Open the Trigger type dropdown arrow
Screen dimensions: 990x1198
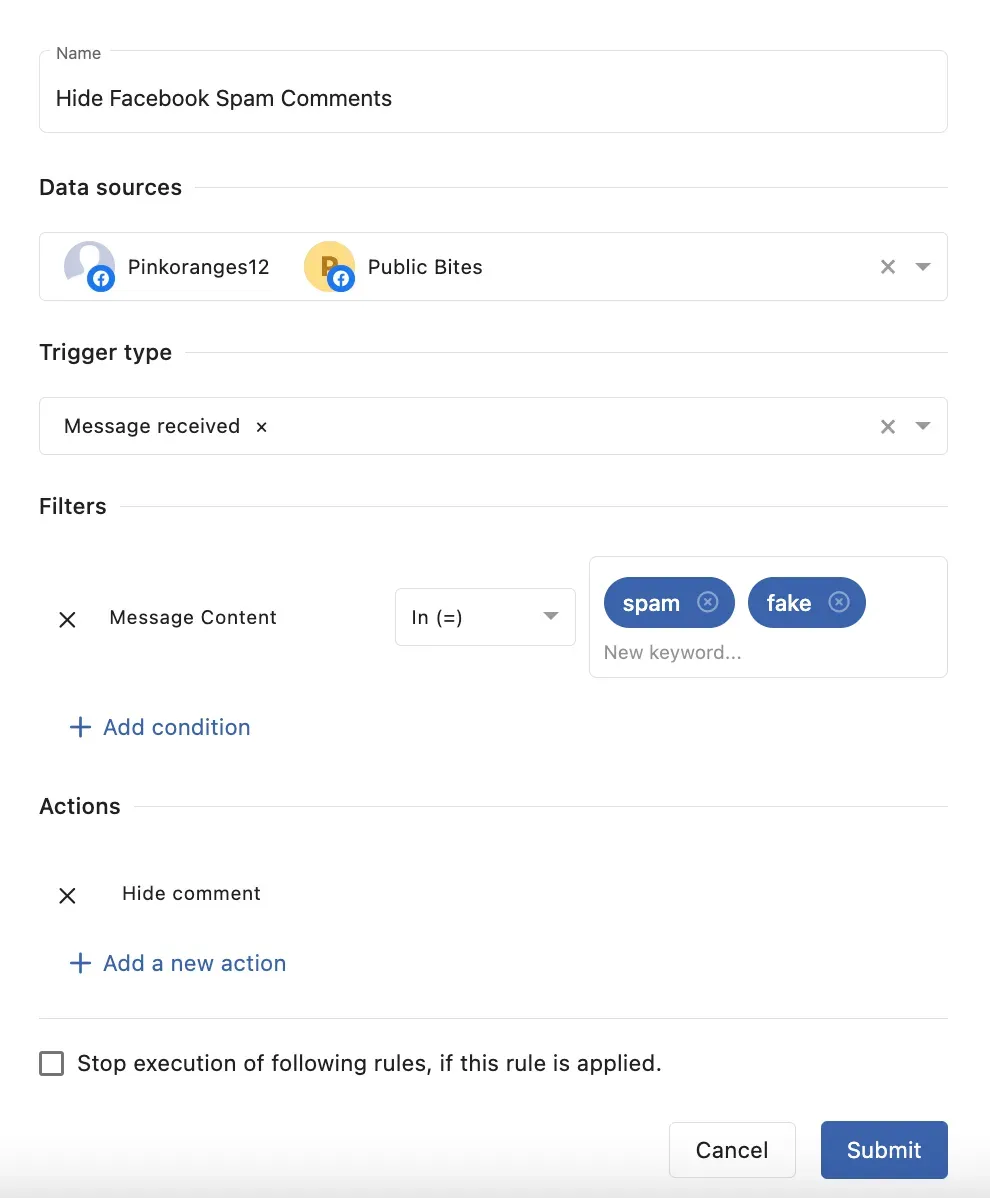coord(923,427)
